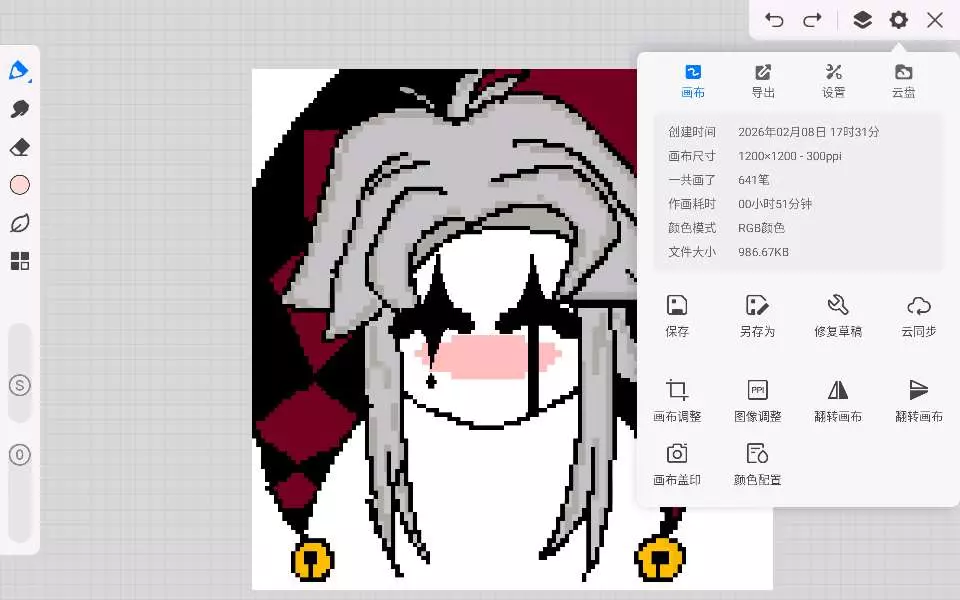
Task: Click the settings gear icon
Action: pos(898,20)
